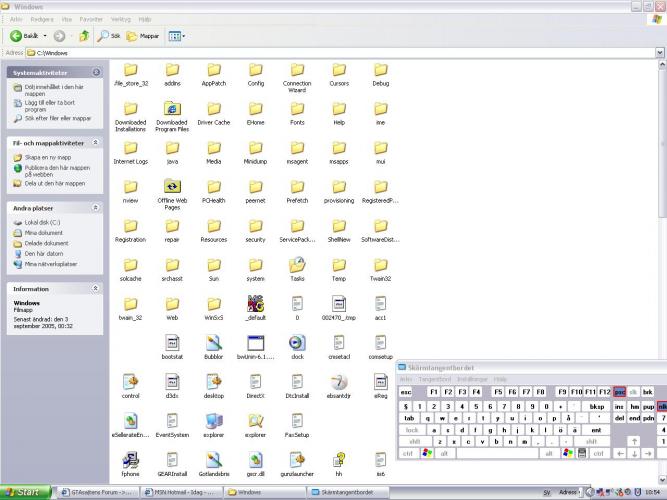Viewport: 667px width, 500px height.
Task: Click the Start button
Action: click(x=24, y=492)
